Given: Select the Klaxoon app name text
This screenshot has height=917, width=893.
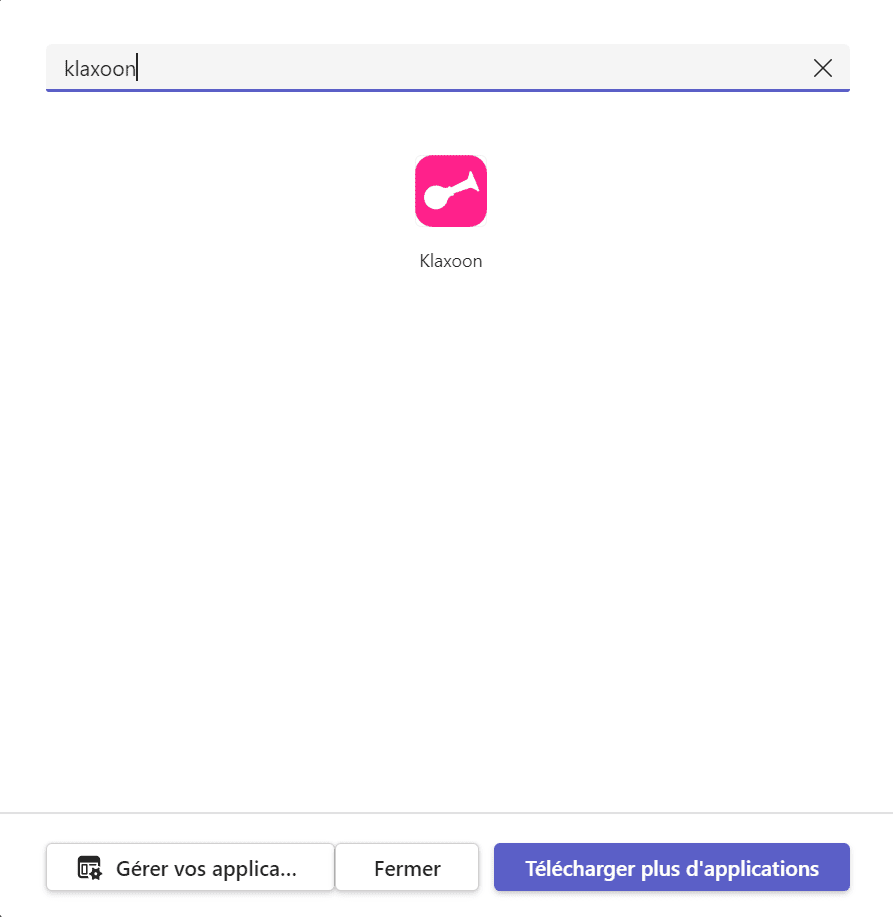Looking at the screenshot, I should 451,261.
